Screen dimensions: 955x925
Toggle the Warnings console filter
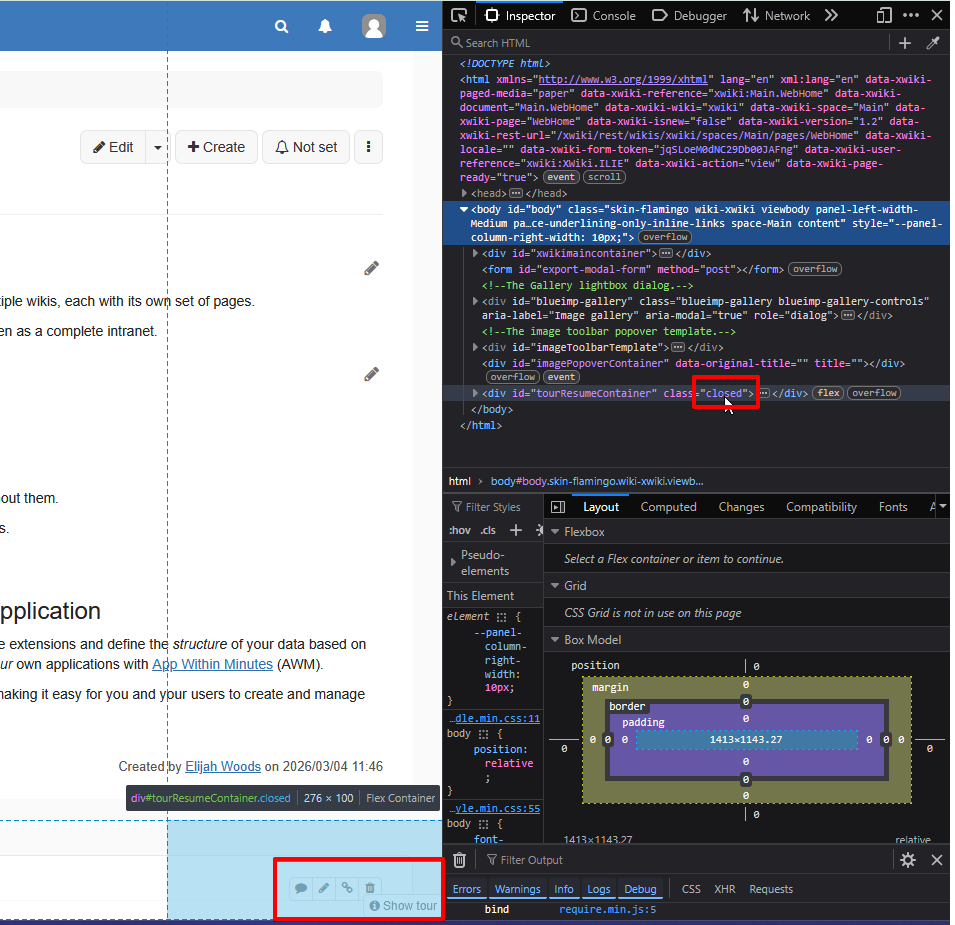point(517,889)
